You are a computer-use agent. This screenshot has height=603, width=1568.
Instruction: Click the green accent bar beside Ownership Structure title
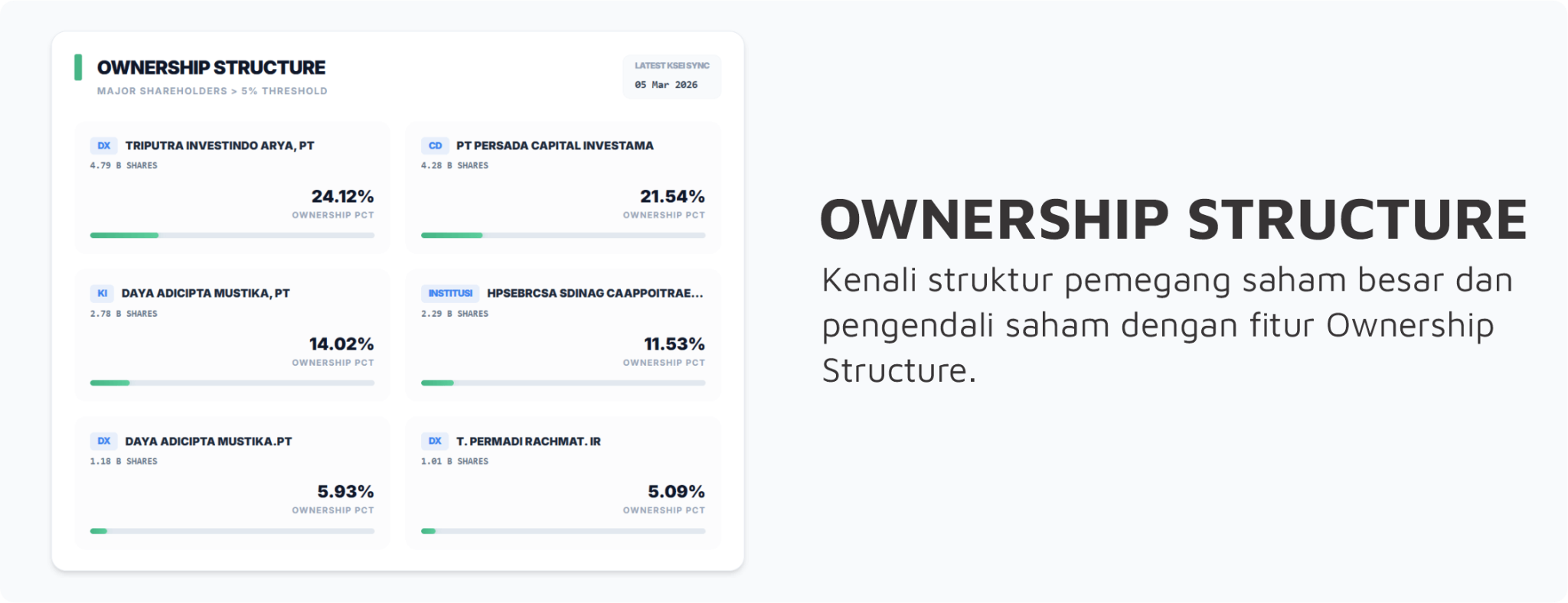pos(77,68)
